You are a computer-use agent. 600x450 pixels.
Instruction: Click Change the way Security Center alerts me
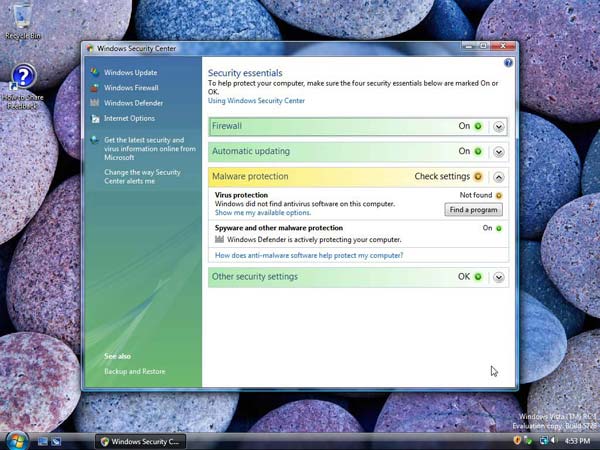(x=142, y=177)
